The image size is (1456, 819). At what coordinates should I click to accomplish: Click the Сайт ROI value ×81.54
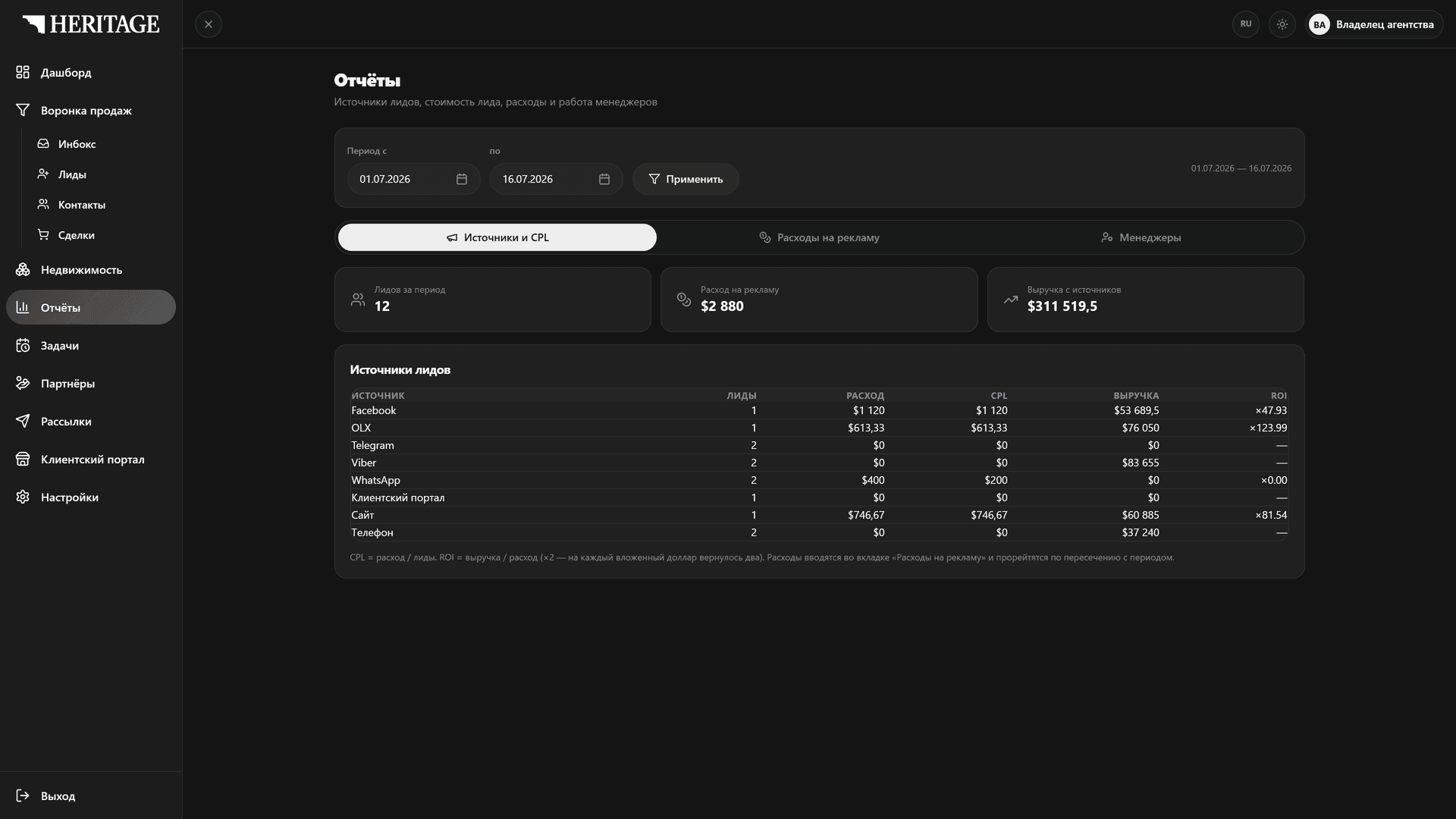pos(1271,515)
